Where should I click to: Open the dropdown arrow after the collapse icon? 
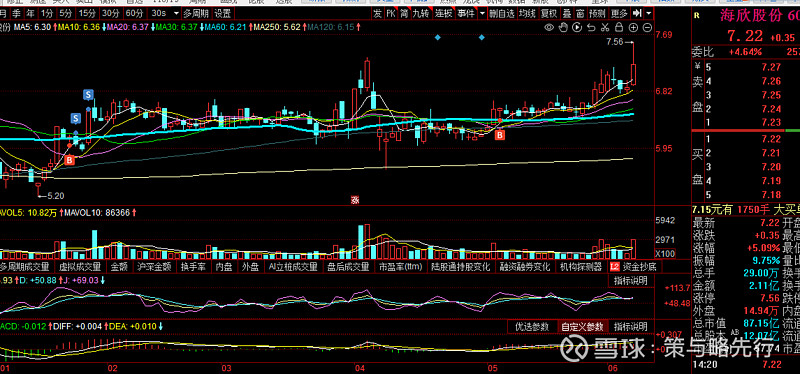pos(648,13)
